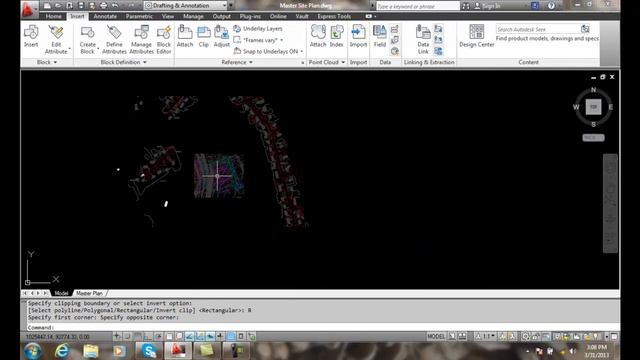Toggle Infer Constraints in status bar

[x=117, y=336]
